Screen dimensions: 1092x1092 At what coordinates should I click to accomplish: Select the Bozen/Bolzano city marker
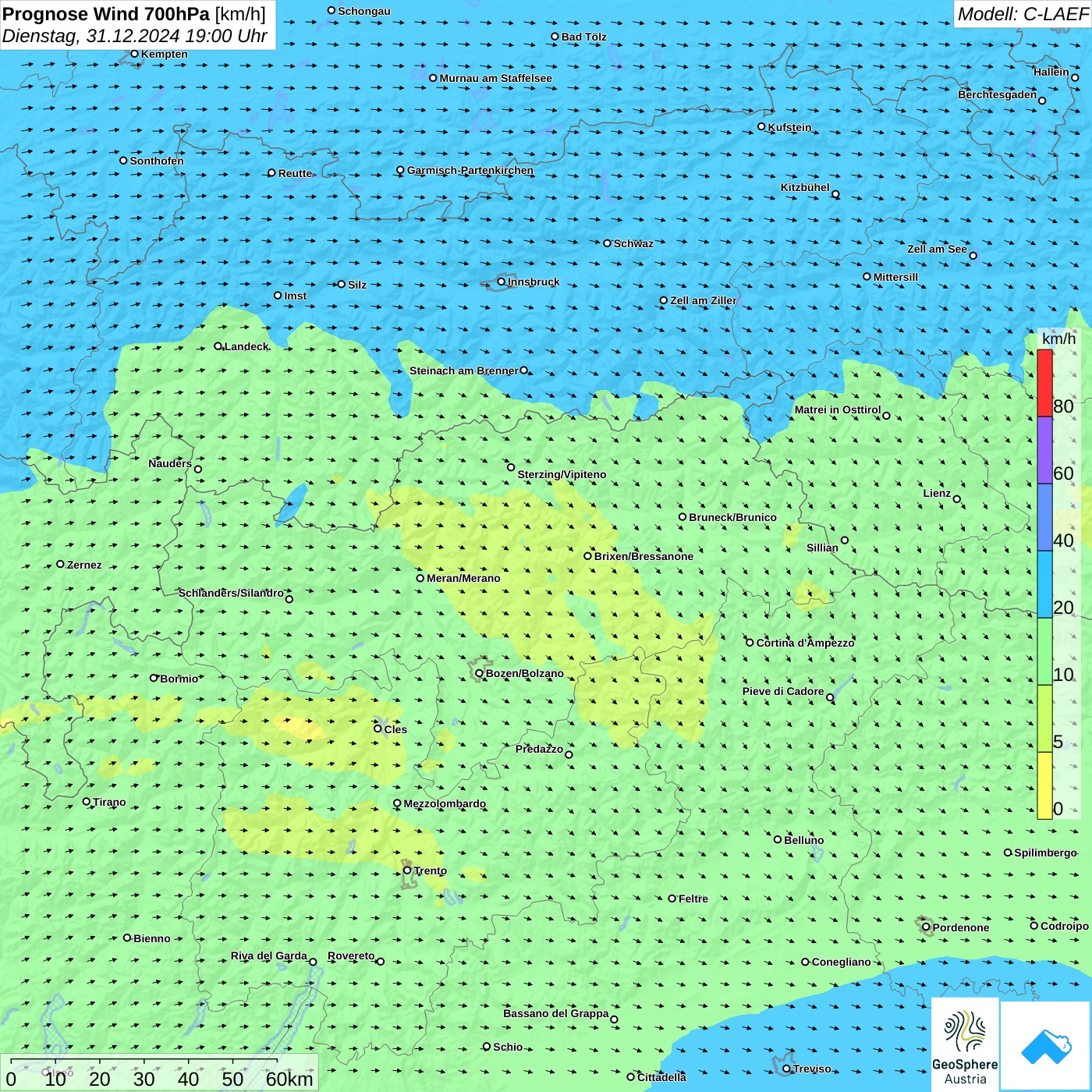pos(479,673)
